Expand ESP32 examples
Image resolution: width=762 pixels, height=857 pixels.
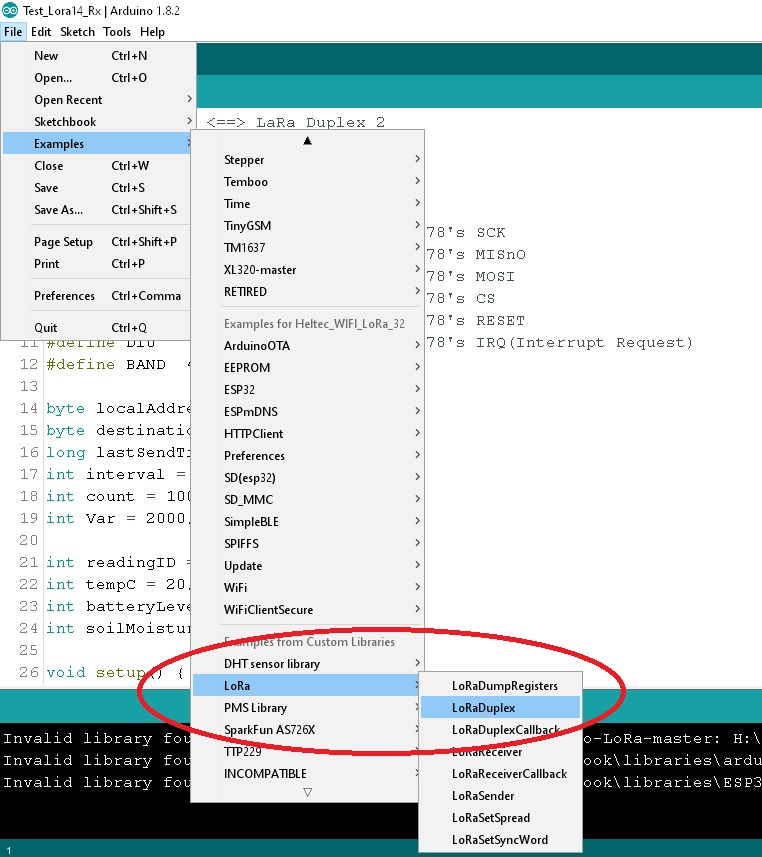point(307,389)
